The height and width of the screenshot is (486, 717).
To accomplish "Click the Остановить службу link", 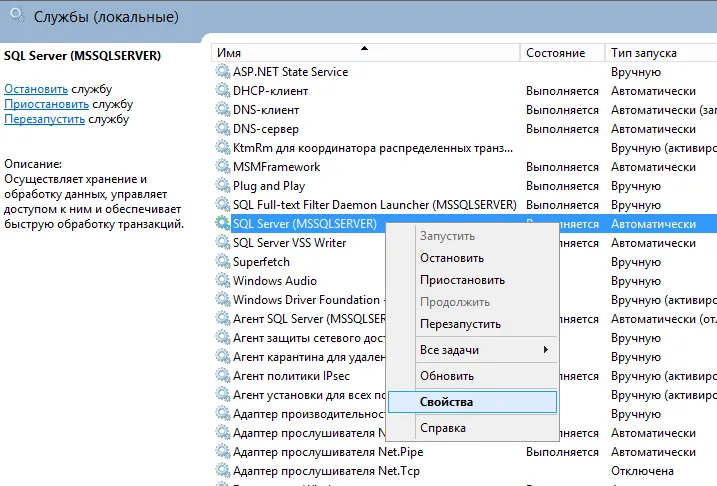I will 36,89.
